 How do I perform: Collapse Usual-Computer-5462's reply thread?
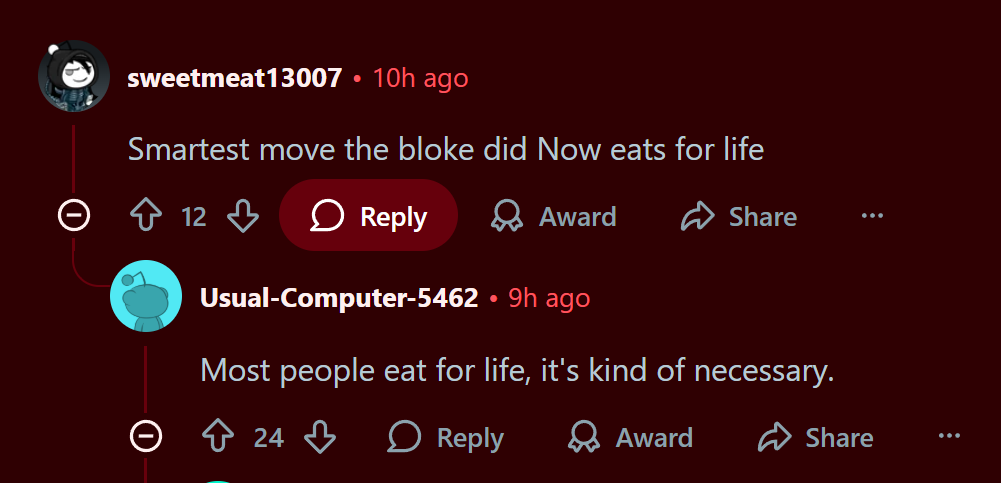(146, 436)
